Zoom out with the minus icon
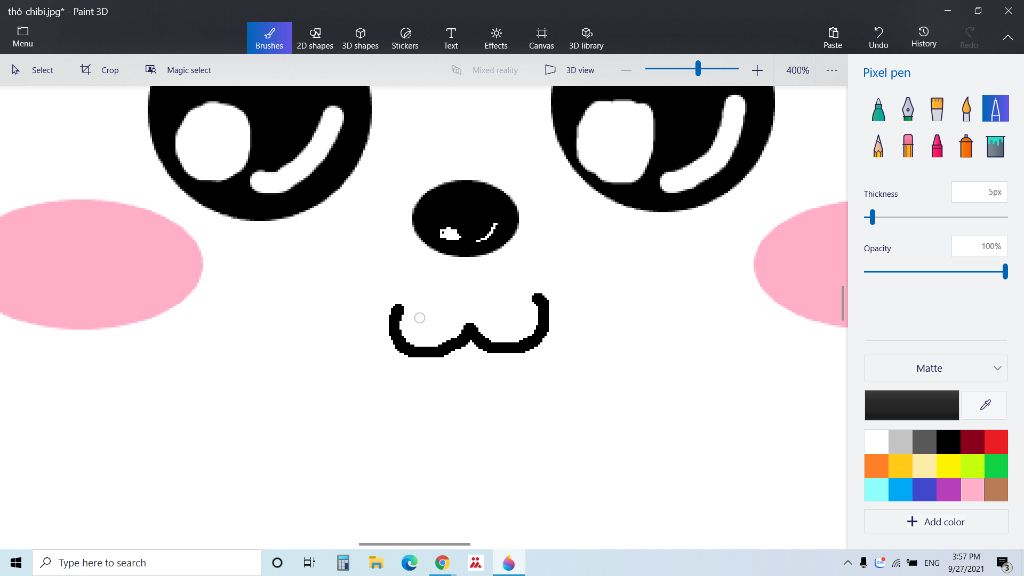Viewport: 1024px width, 576px height. click(626, 70)
